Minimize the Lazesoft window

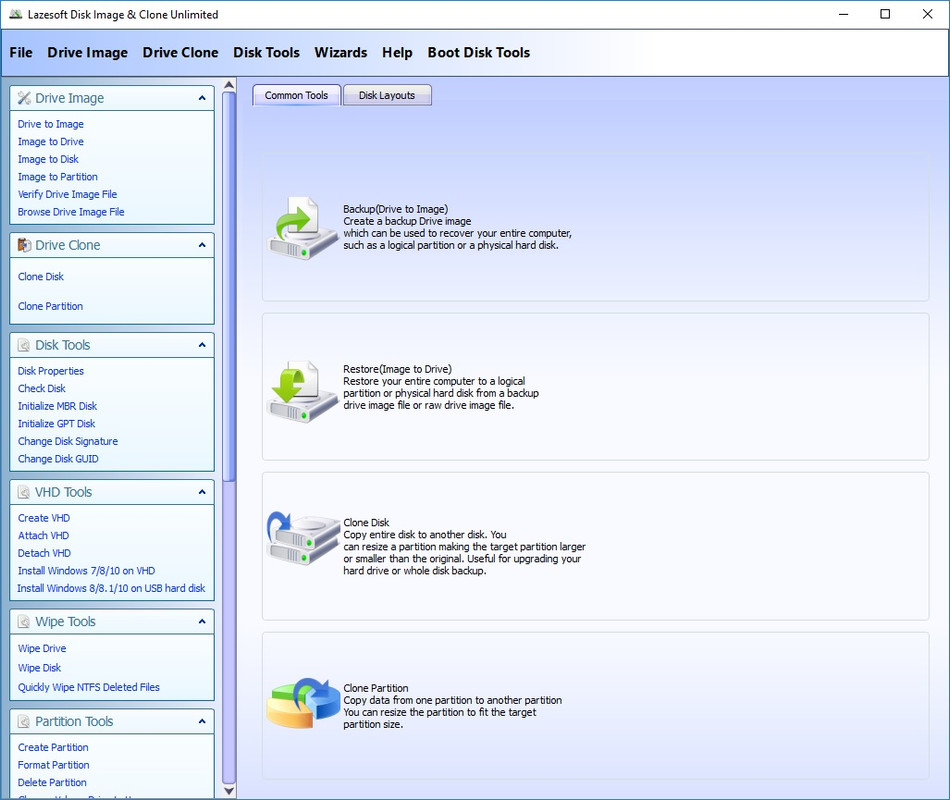click(x=843, y=14)
